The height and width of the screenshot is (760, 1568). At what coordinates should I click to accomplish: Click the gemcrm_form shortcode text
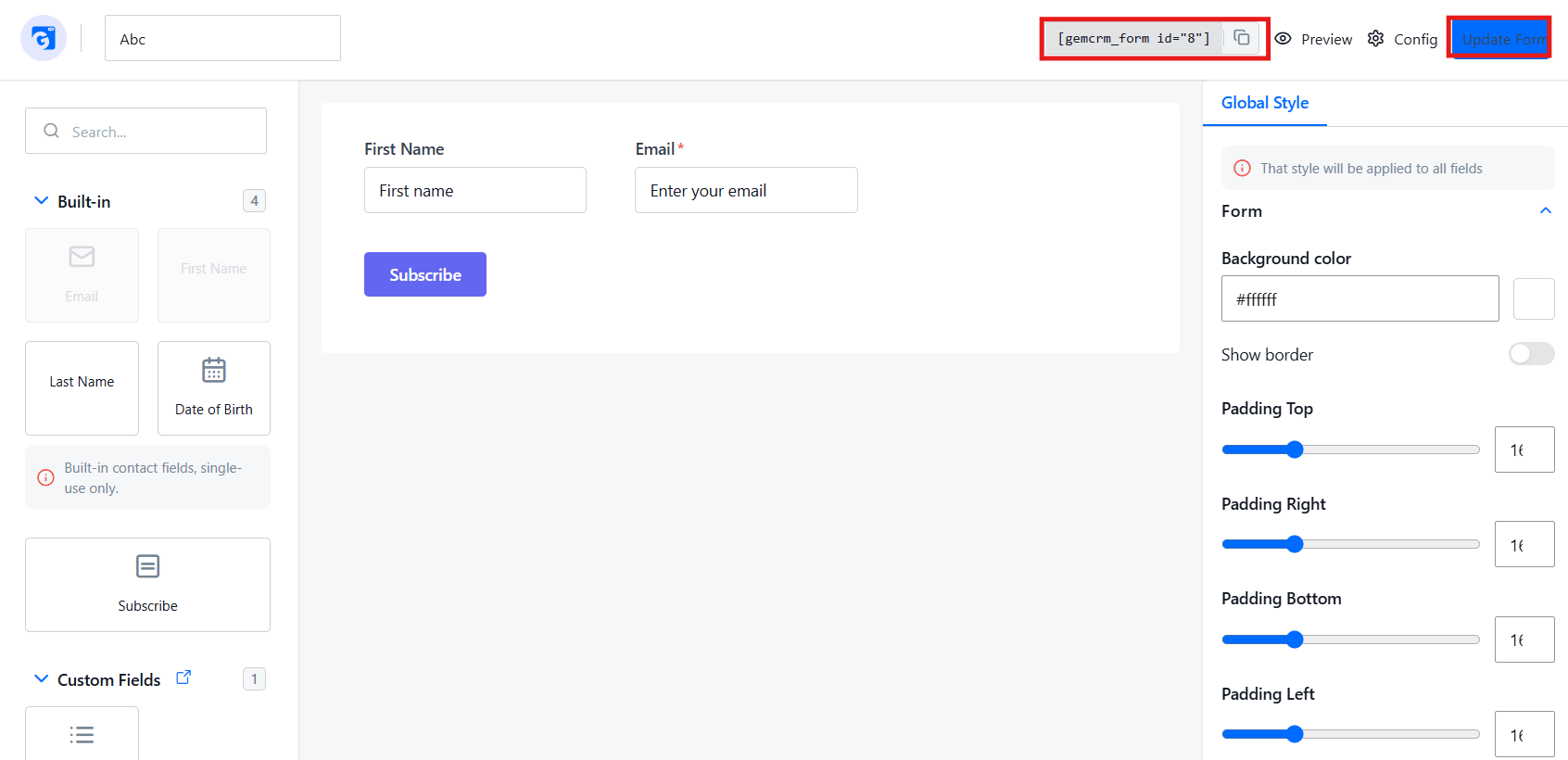point(1133,38)
